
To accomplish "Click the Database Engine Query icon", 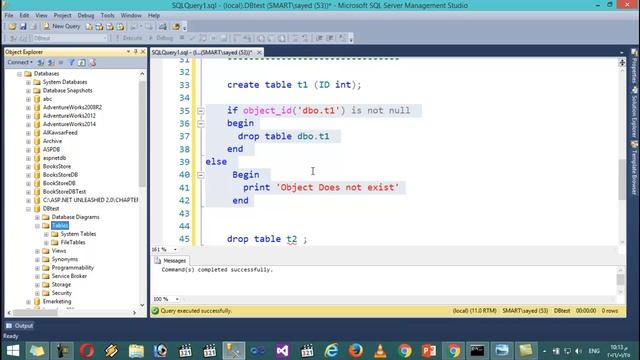I will (89, 27).
